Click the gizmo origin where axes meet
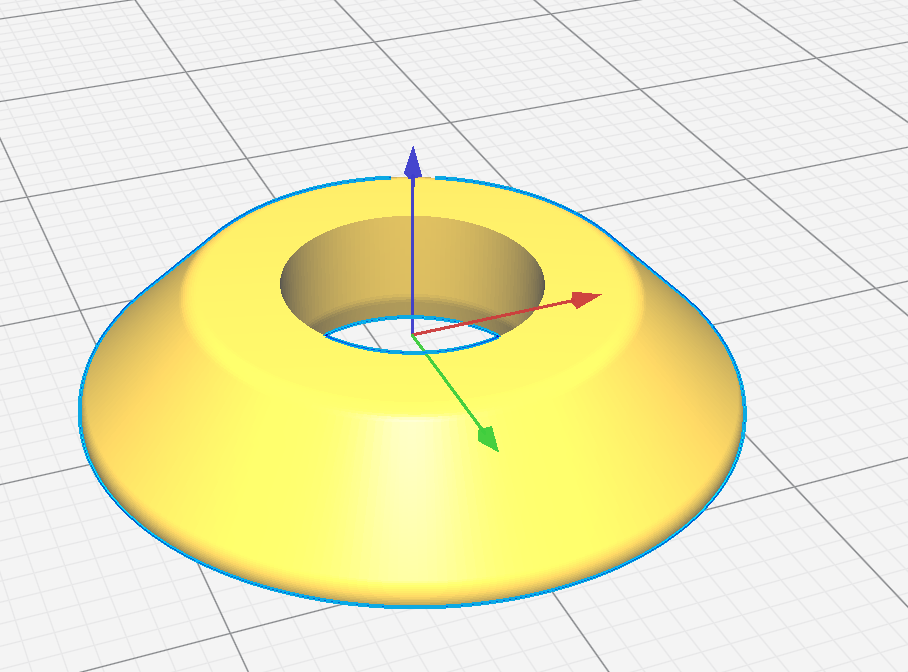The image size is (908, 672). tap(412, 334)
